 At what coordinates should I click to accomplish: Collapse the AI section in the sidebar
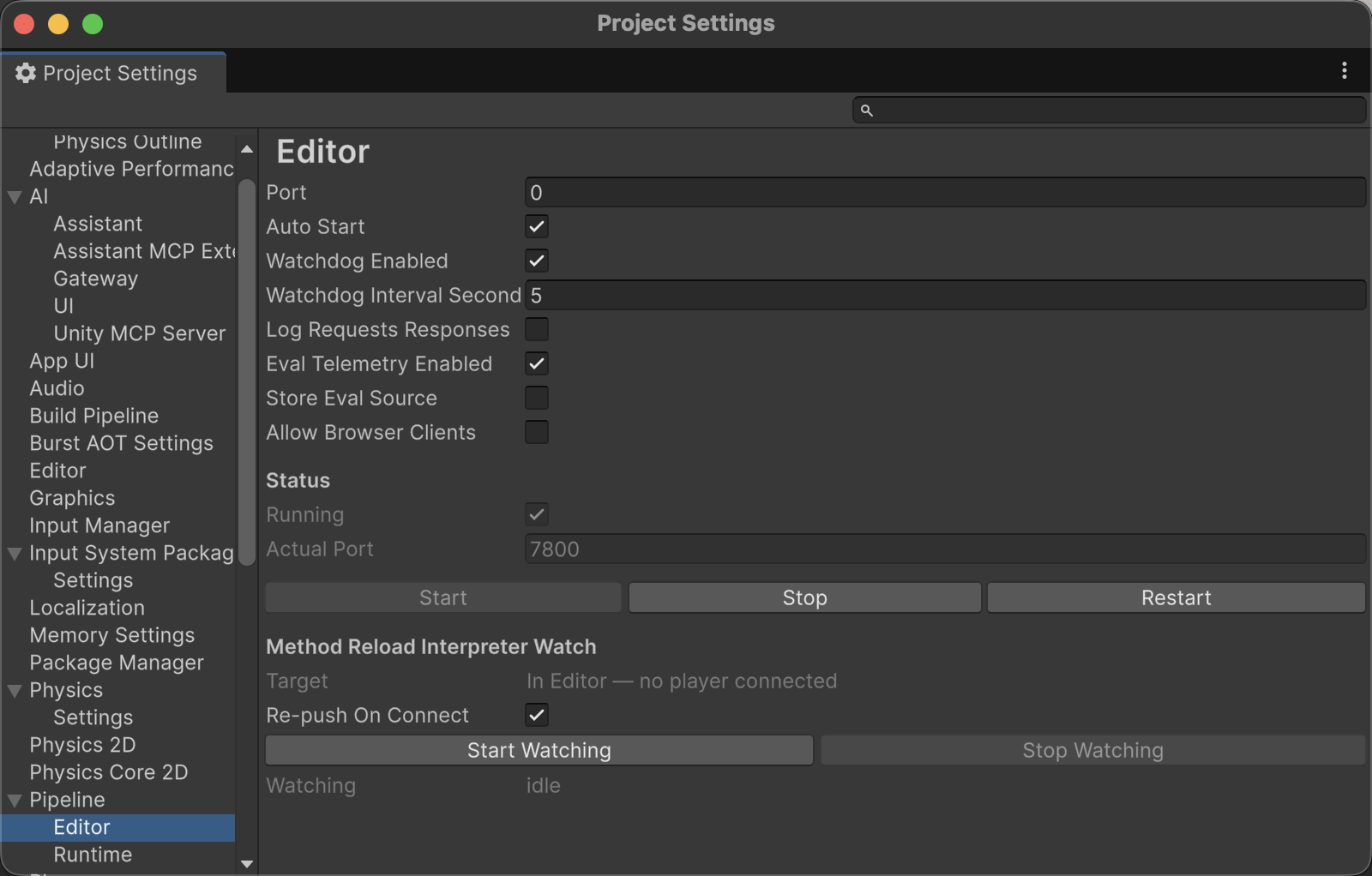[x=15, y=197]
